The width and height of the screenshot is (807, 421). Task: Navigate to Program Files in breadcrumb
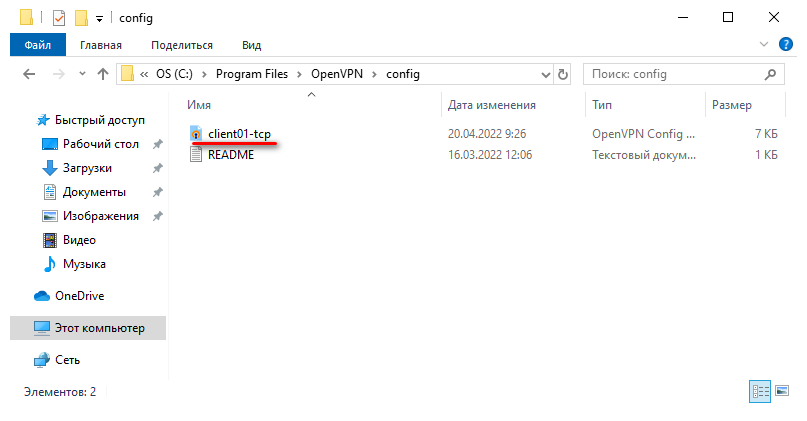[x=252, y=74]
